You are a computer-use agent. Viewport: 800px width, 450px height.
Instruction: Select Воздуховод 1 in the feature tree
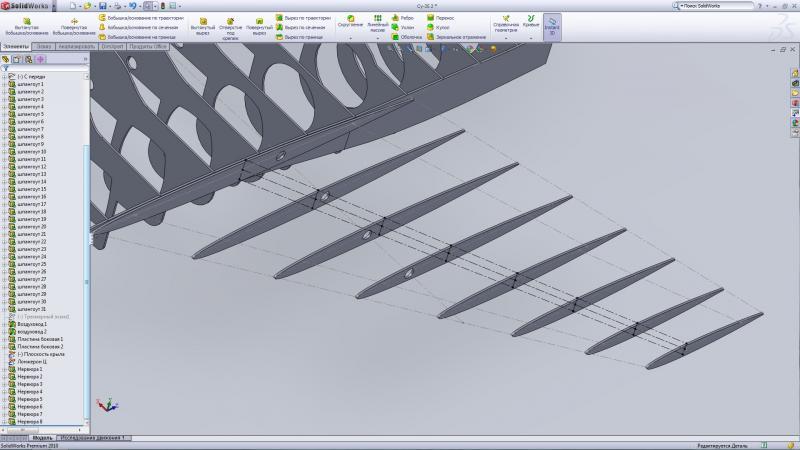click(x=32, y=324)
